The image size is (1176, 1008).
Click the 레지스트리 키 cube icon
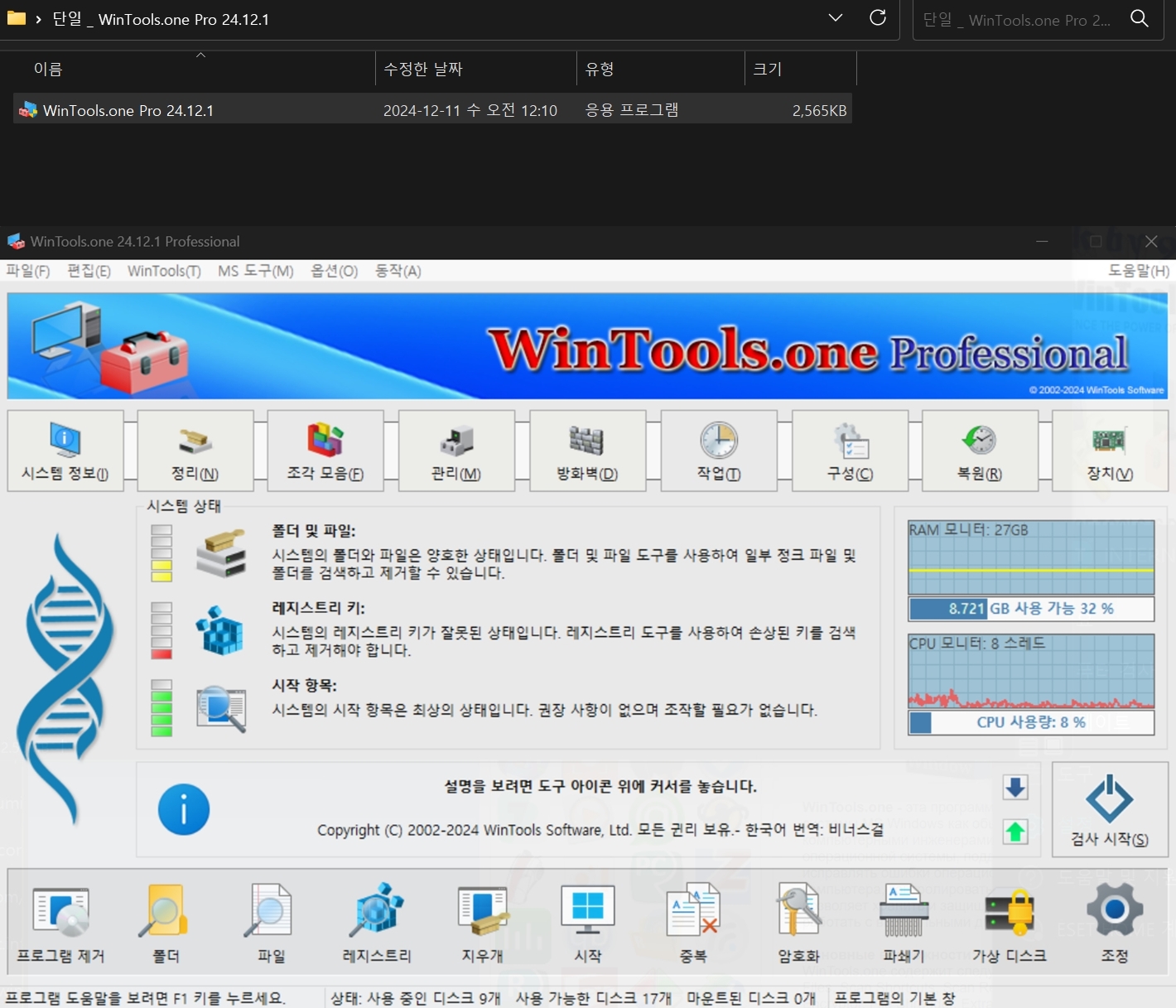point(220,630)
